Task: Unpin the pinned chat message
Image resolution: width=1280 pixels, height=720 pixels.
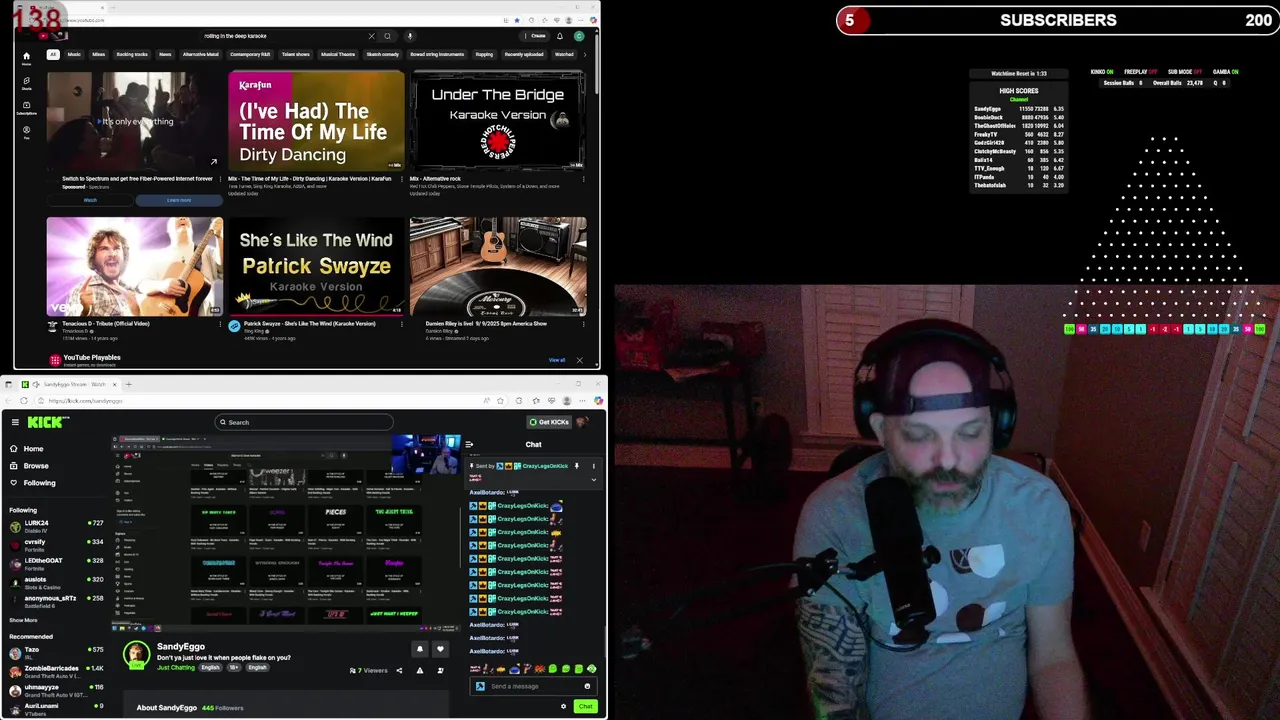Action: coord(577,466)
